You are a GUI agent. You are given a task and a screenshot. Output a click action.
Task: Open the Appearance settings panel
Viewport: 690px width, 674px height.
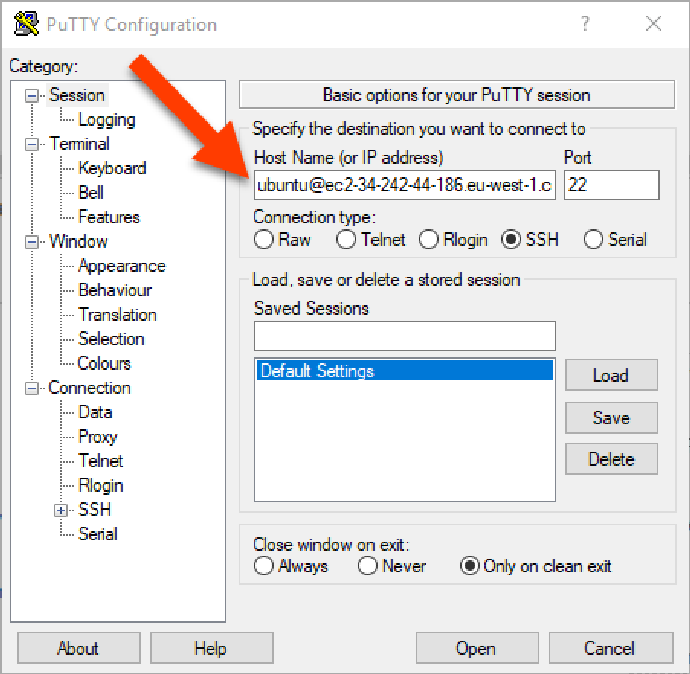pyautogui.click(x=121, y=266)
